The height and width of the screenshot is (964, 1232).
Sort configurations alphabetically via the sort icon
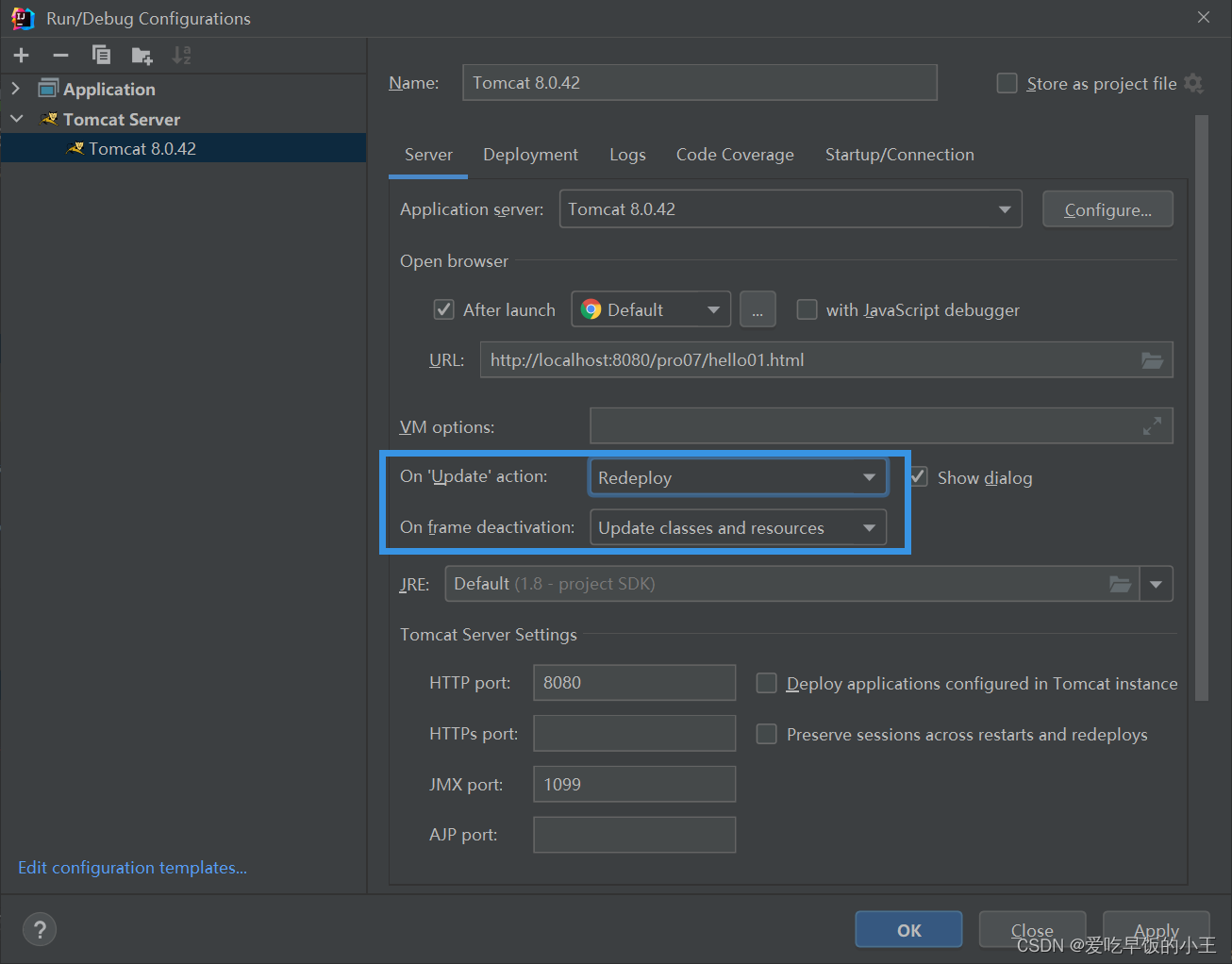[182, 56]
